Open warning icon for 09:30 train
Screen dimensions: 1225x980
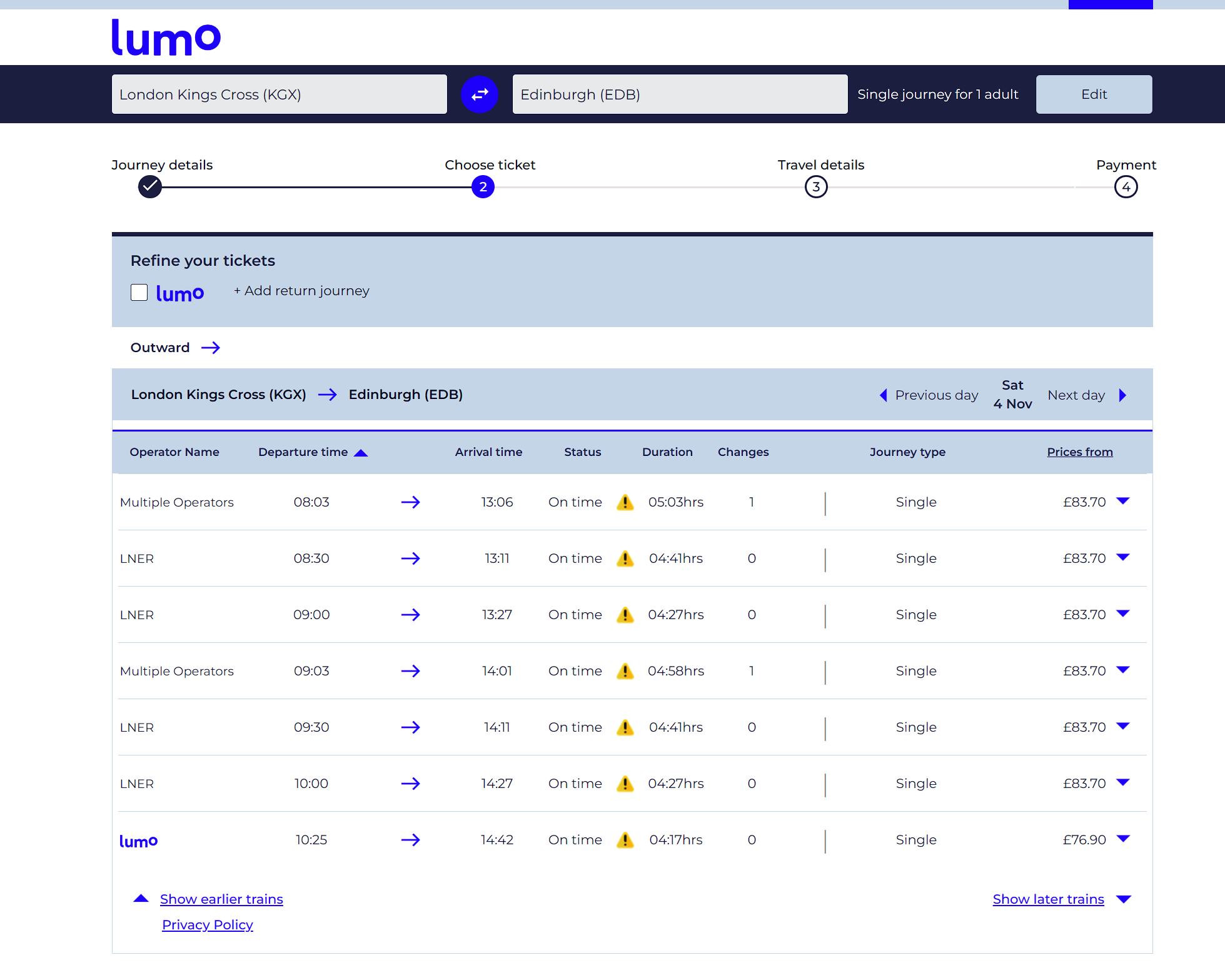[x=625, y=727]
